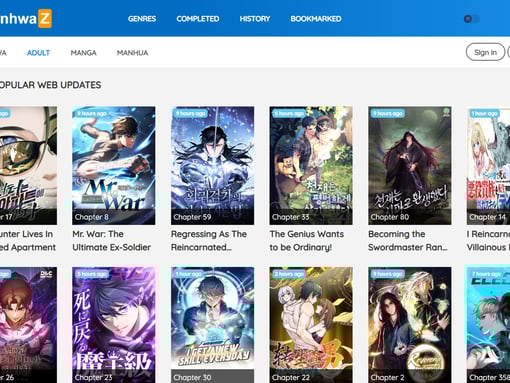The width and height of the screenshot is (510, 383).
Task: Click the time badge on Becoming the Swordmaster
Action: 388,114
